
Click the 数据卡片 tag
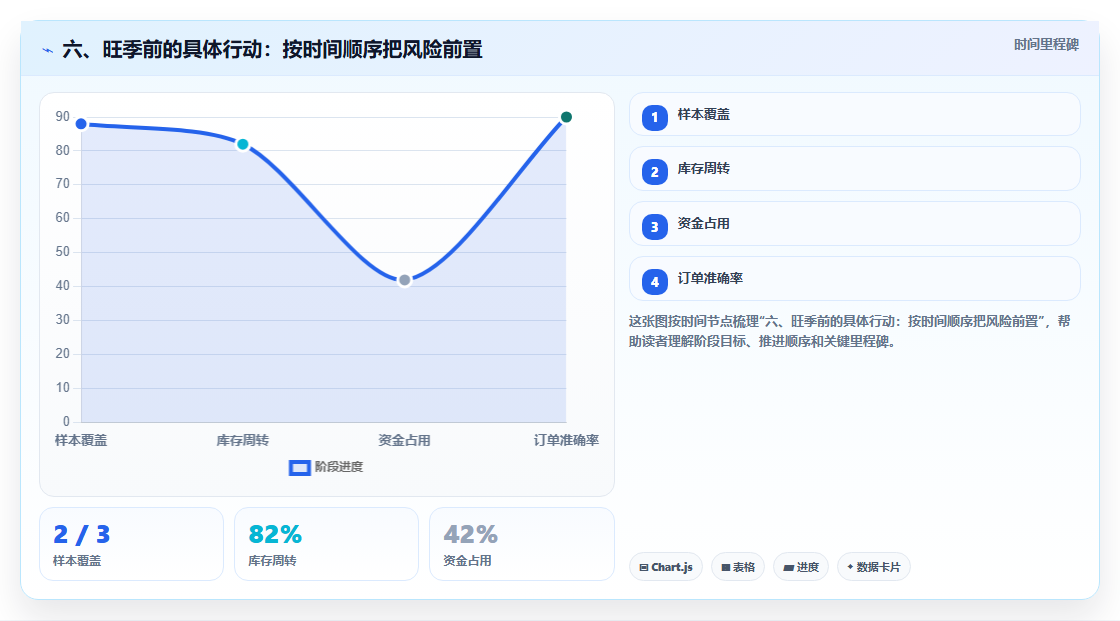click(874, 567)
